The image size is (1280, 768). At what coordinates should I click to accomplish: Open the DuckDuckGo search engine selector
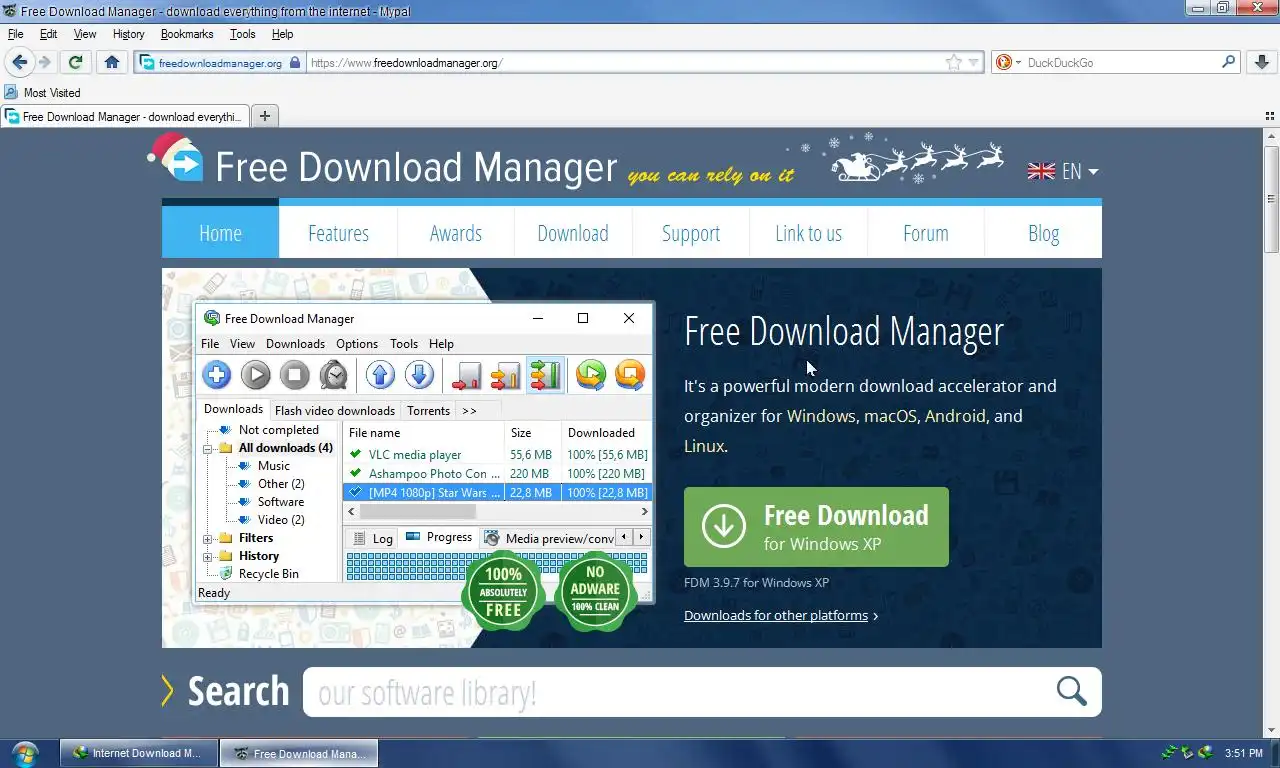[1006, 62]
